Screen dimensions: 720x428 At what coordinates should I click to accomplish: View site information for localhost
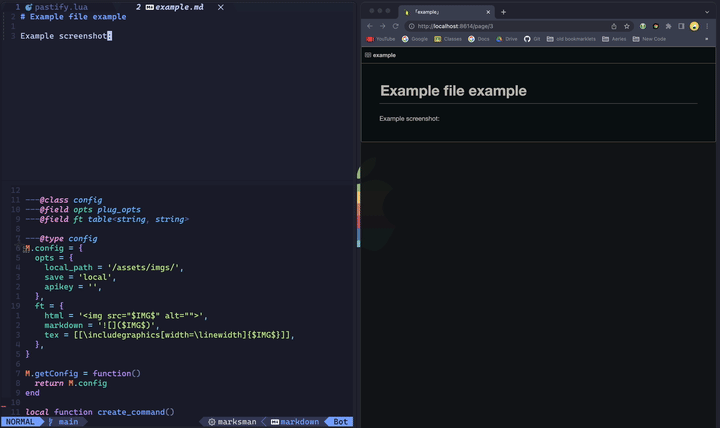click(411, 26)
